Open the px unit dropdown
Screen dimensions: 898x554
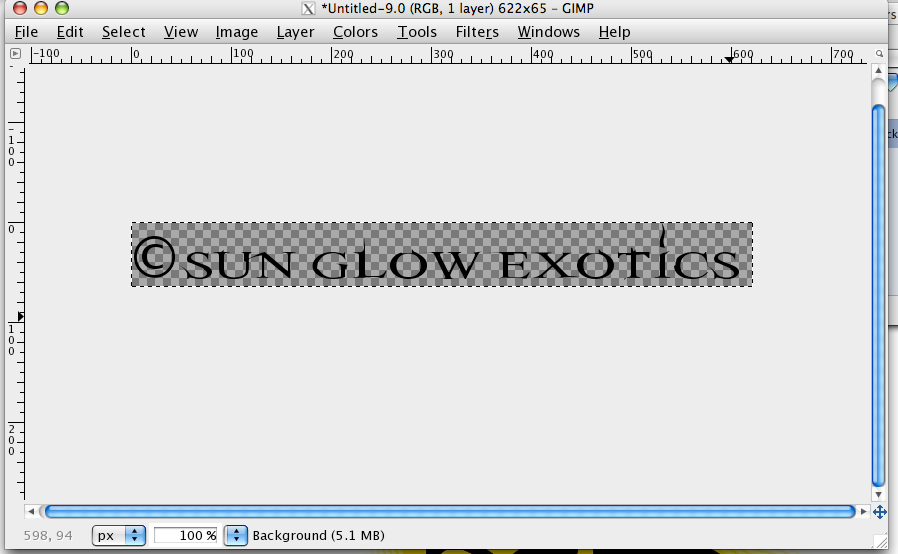point(119,536)
